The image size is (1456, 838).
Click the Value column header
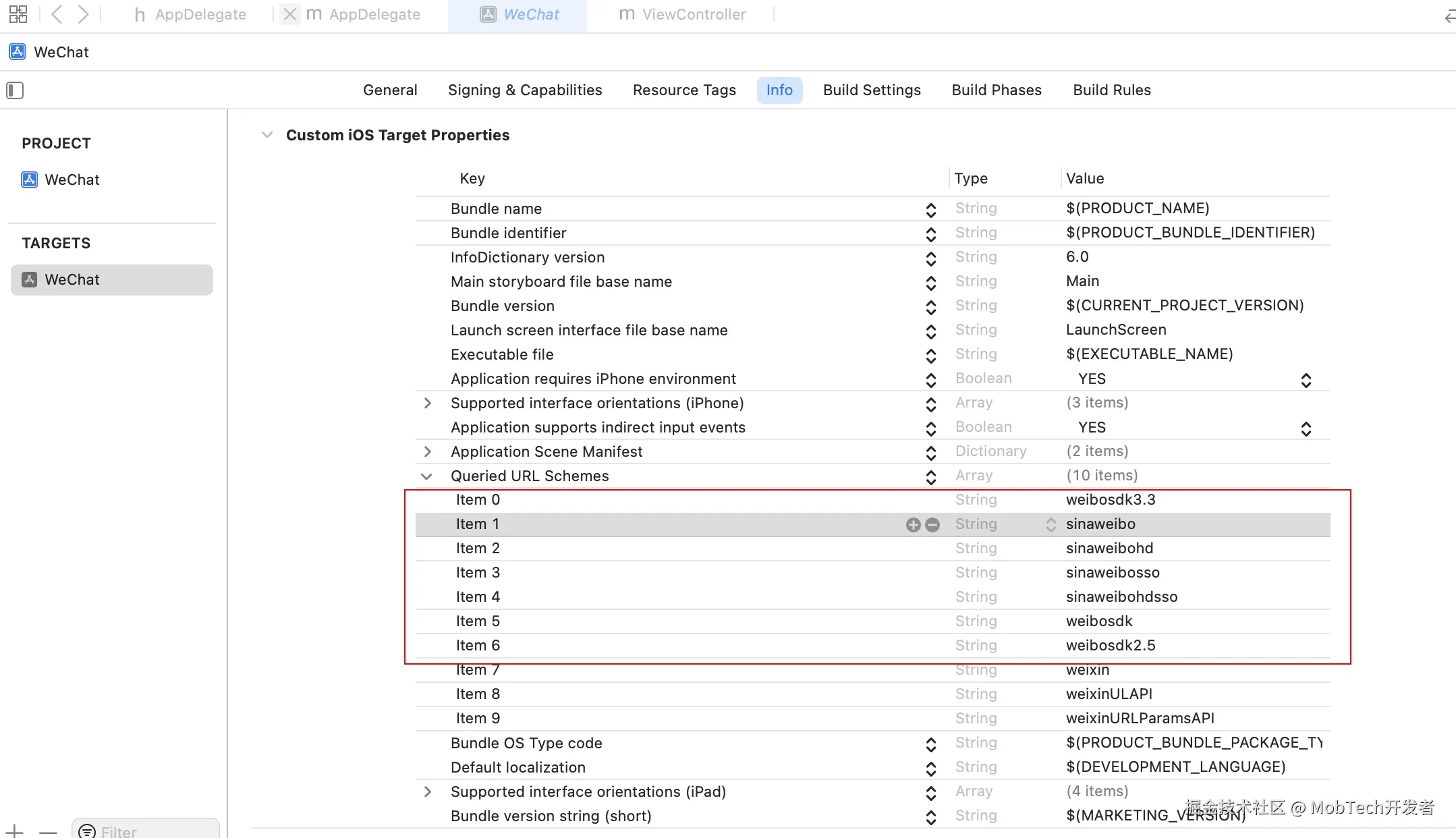click(x=1085, y=179)
